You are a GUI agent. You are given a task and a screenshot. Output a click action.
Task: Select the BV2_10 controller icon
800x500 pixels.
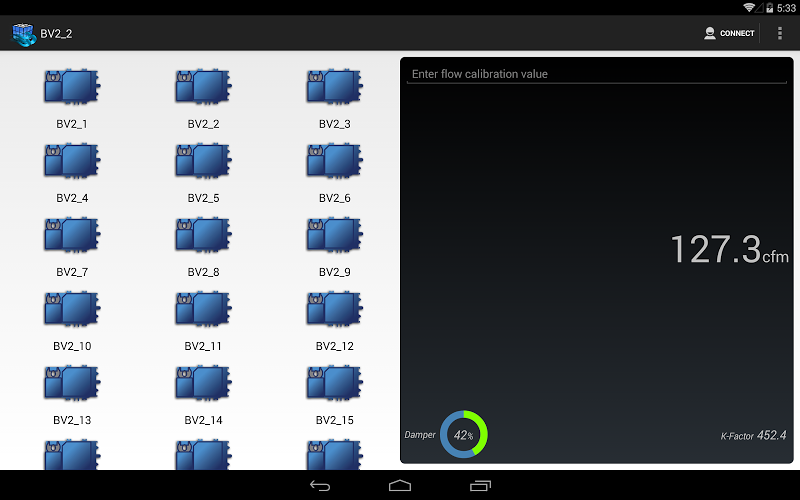point(72,309)
